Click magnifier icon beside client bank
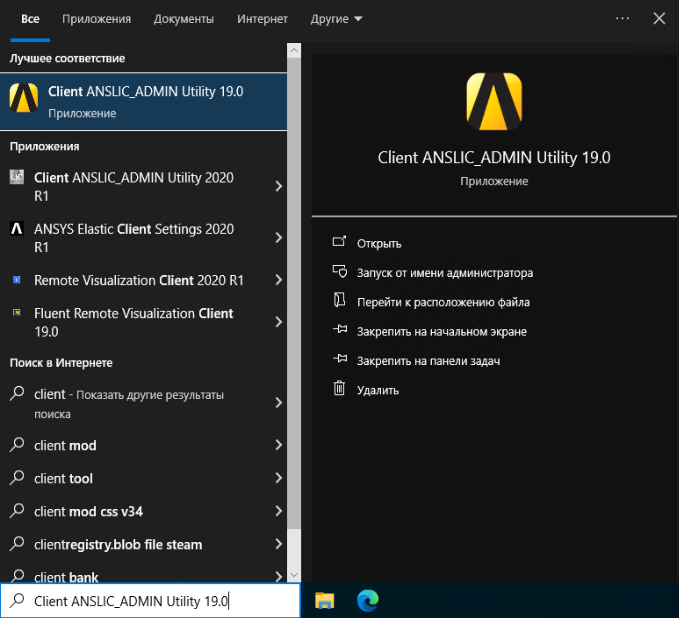 (x=17, y=576)
